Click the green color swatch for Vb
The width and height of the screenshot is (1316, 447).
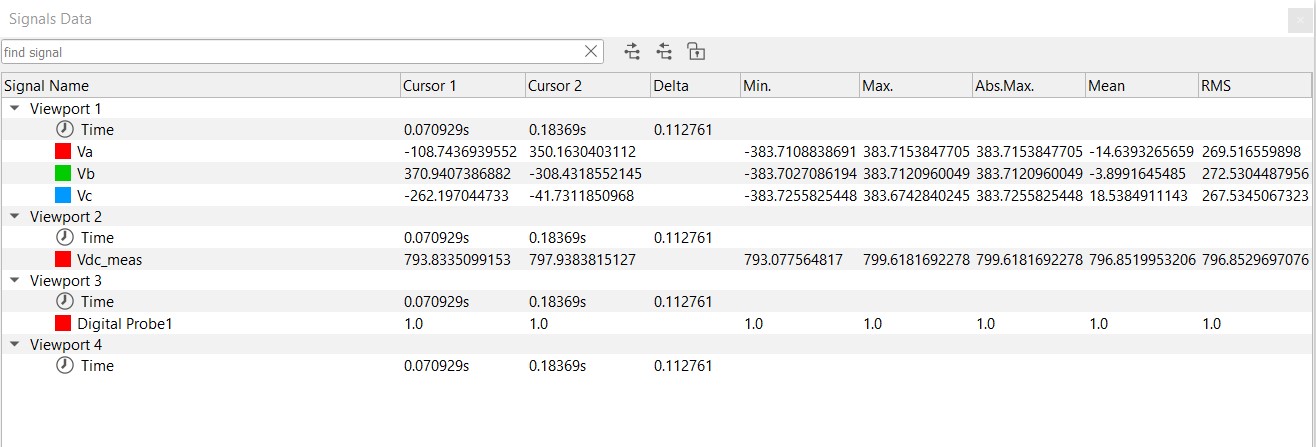63,174
